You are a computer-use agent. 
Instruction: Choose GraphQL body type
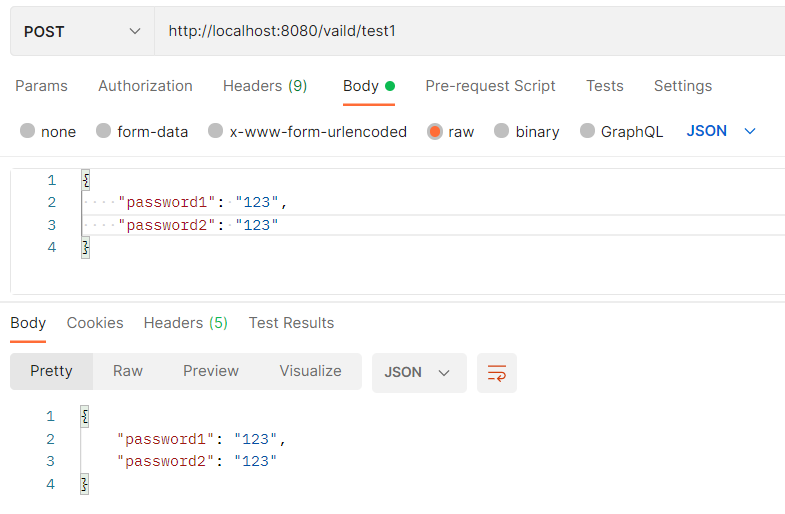tap(588, 131)
